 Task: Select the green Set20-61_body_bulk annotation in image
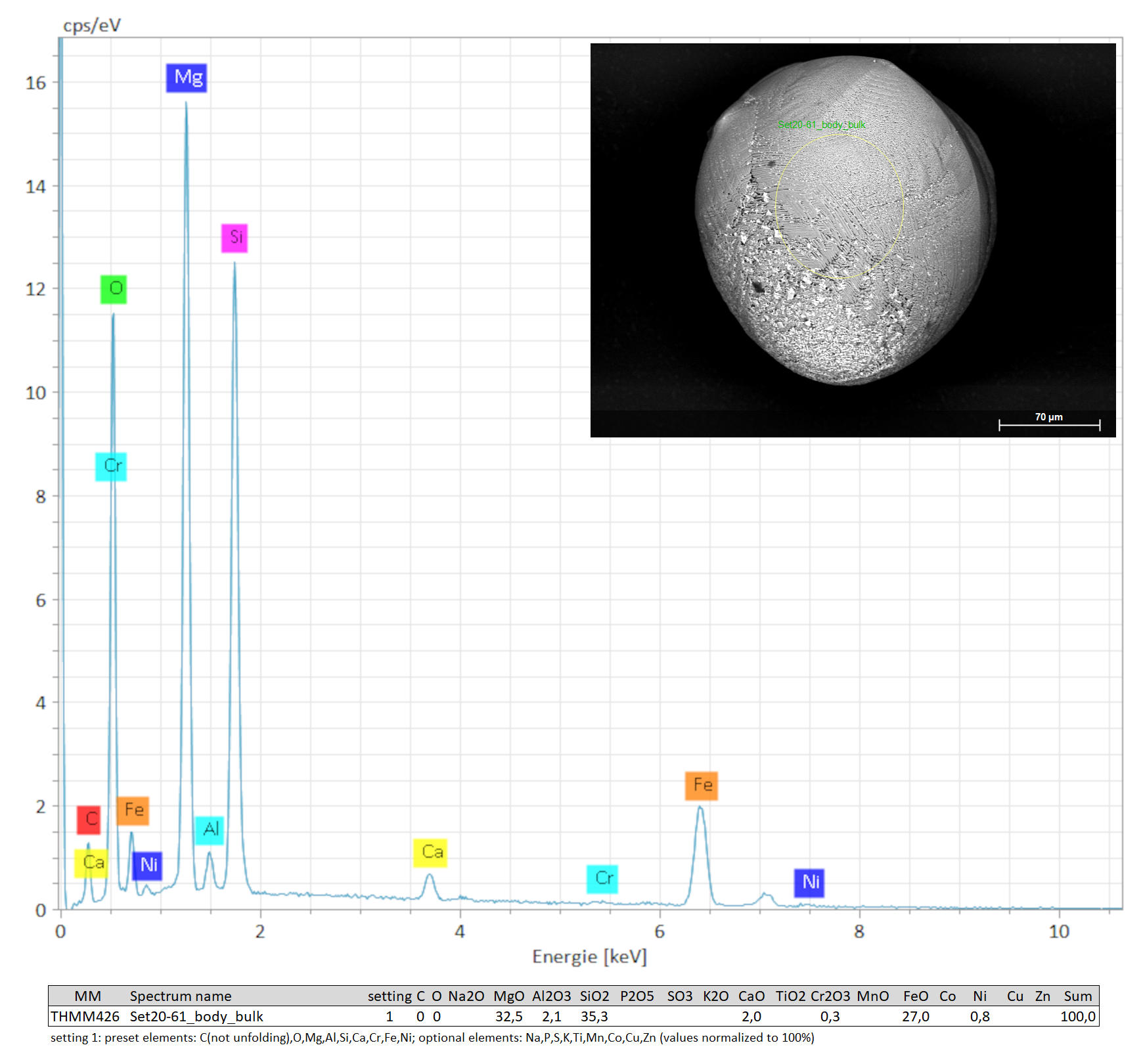click(x=821, y=125)
